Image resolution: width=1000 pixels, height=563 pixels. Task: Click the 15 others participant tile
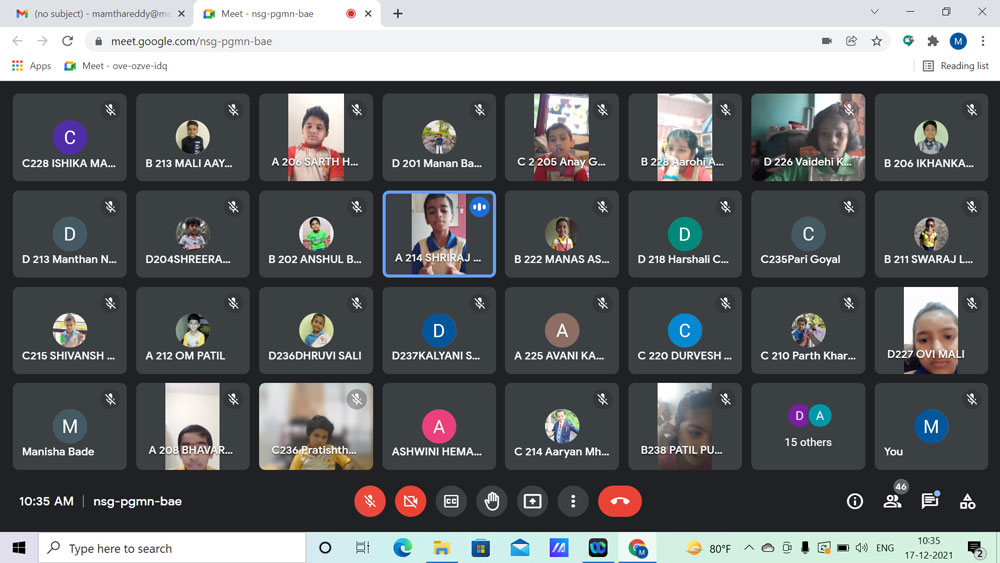click(x=808, y=426)
